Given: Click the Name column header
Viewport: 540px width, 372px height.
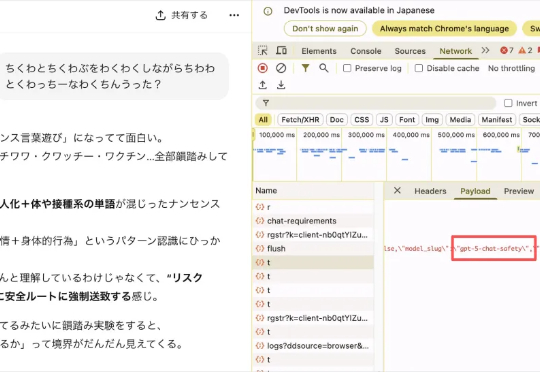Looking at the screenshot, I should point(314,191).
